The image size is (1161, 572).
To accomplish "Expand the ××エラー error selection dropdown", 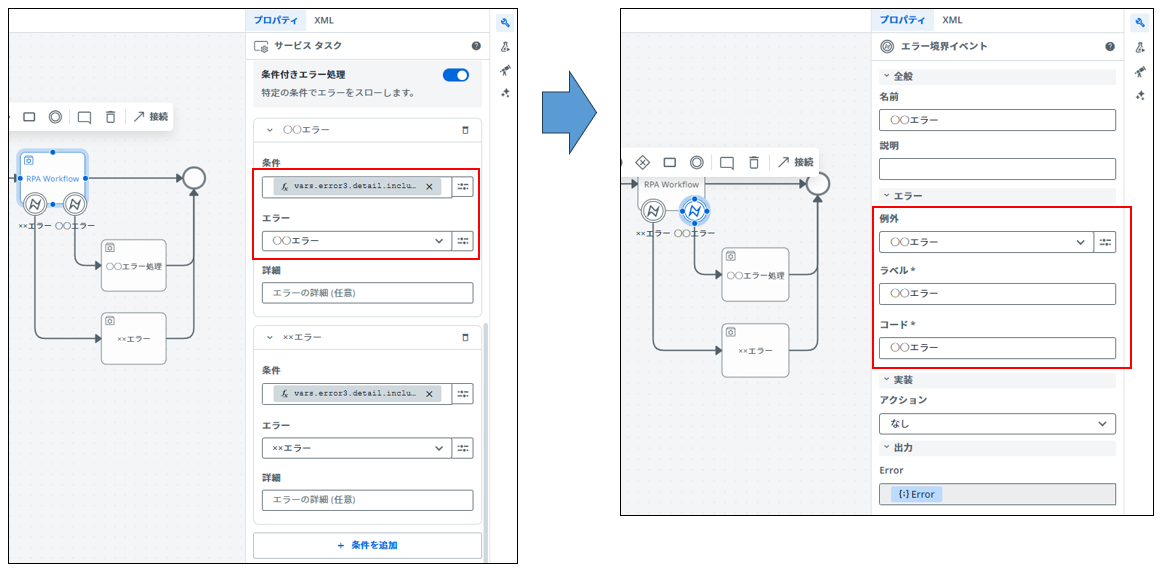I will pyautogui.click(x=357, y=449).
